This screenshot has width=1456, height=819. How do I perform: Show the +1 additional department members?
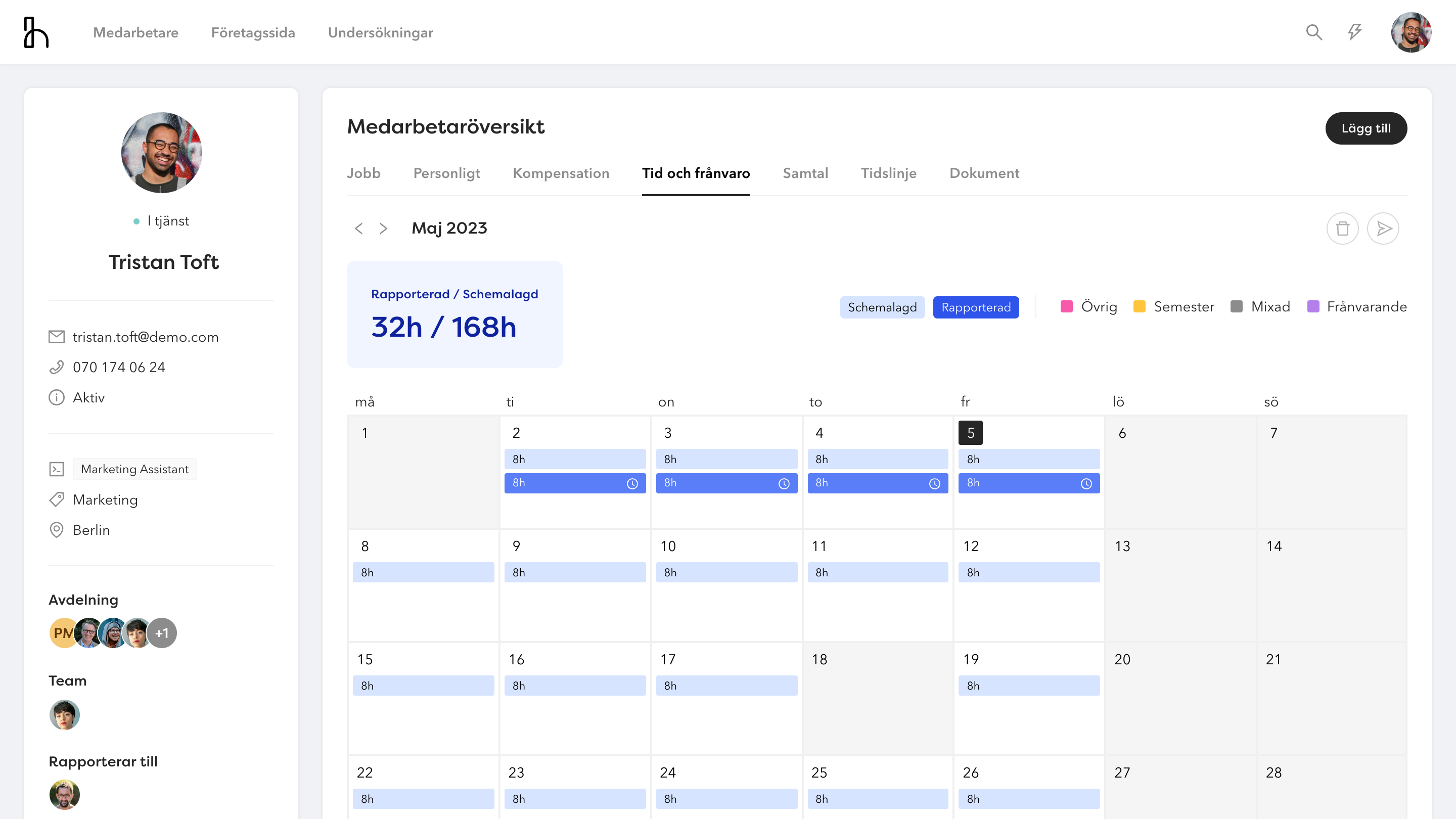162,633
